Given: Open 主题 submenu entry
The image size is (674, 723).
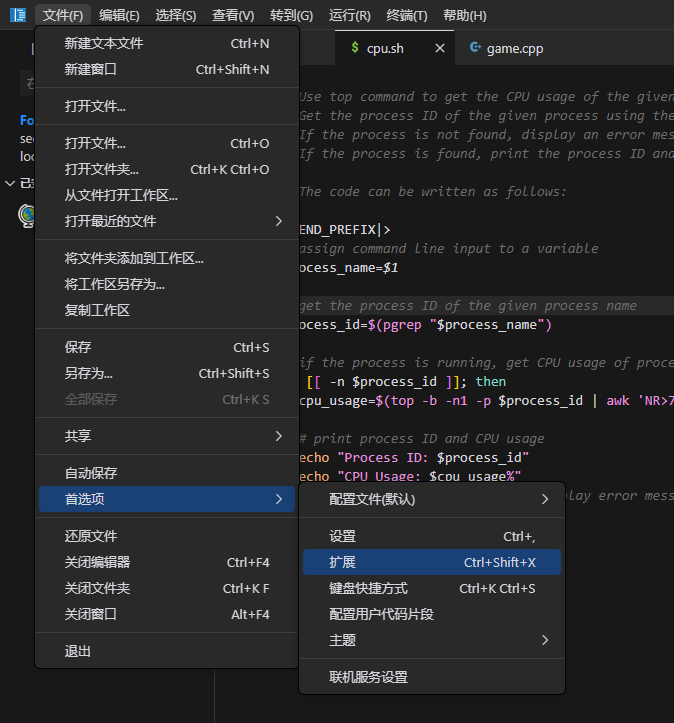Looking at the screenshot, I should [432, 640].
